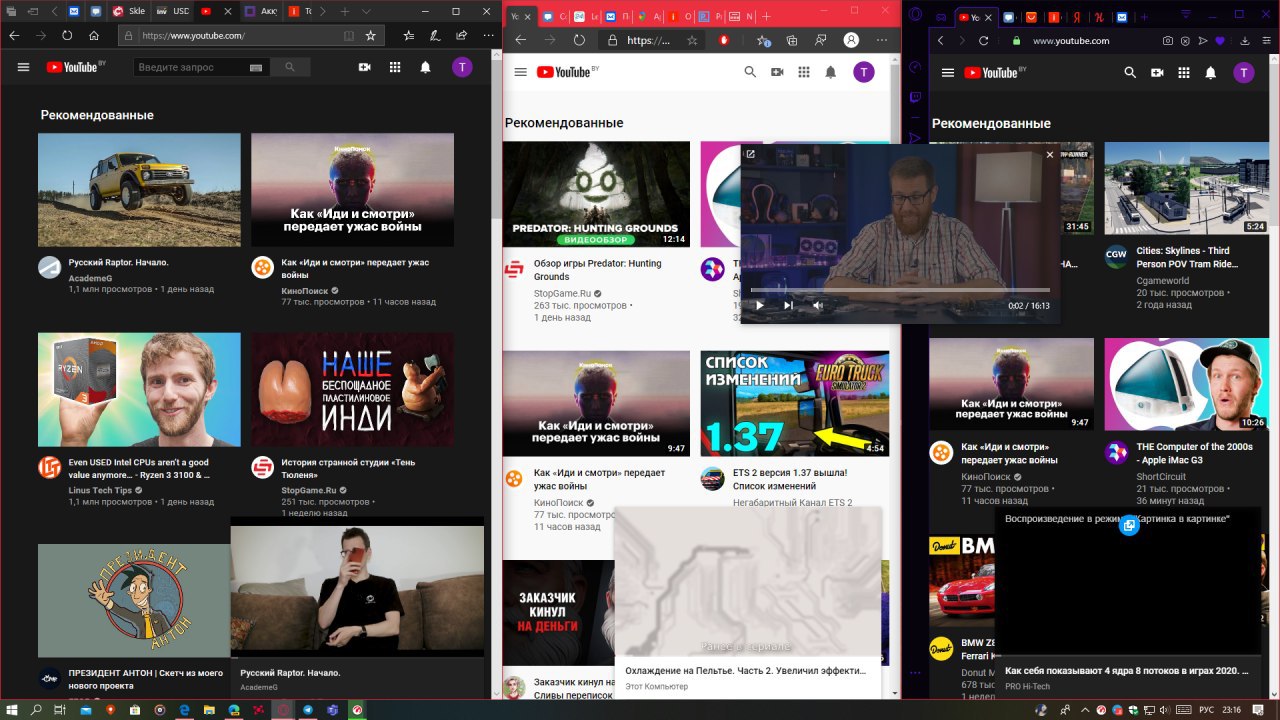The height and width of the screenshot is (720, 1280).
Task: Open a new tab in the middle browser
Action: click(x=766, y=17)
